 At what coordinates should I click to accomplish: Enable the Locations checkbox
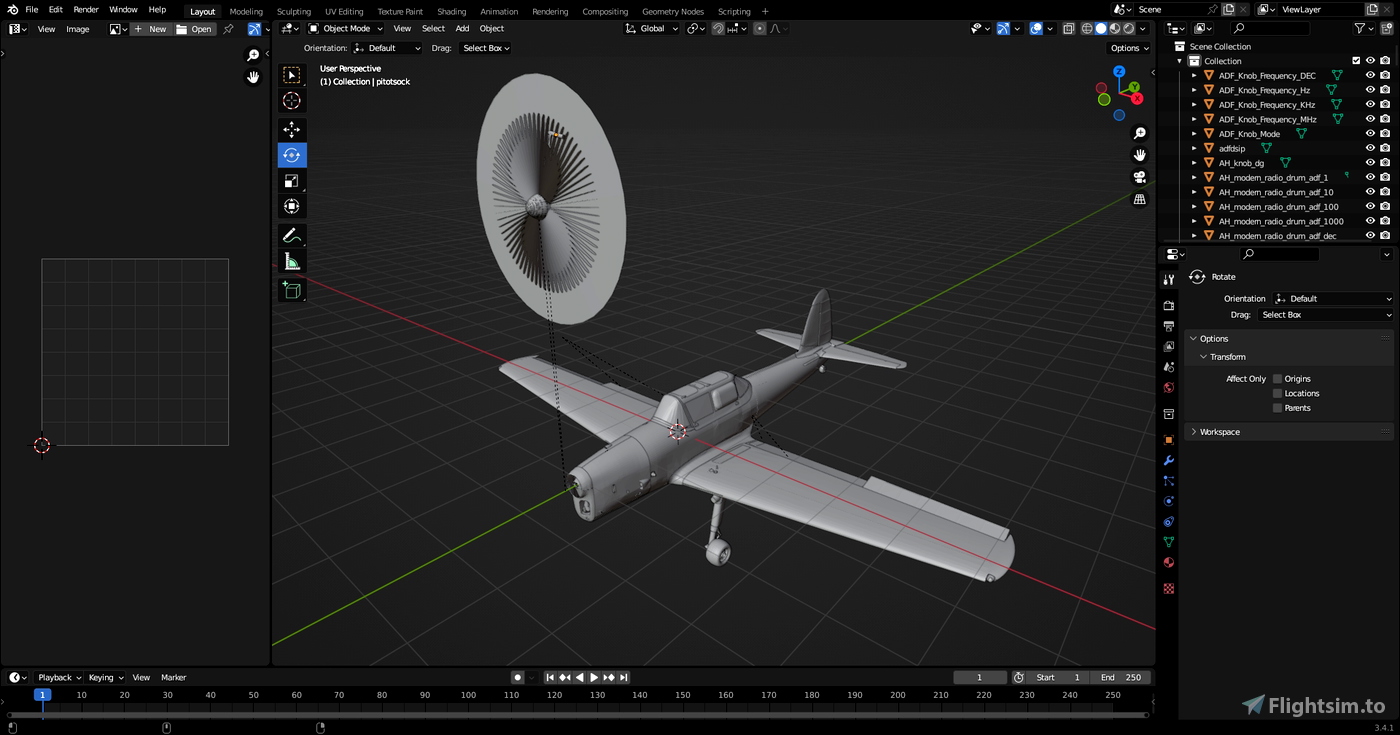1277,393
